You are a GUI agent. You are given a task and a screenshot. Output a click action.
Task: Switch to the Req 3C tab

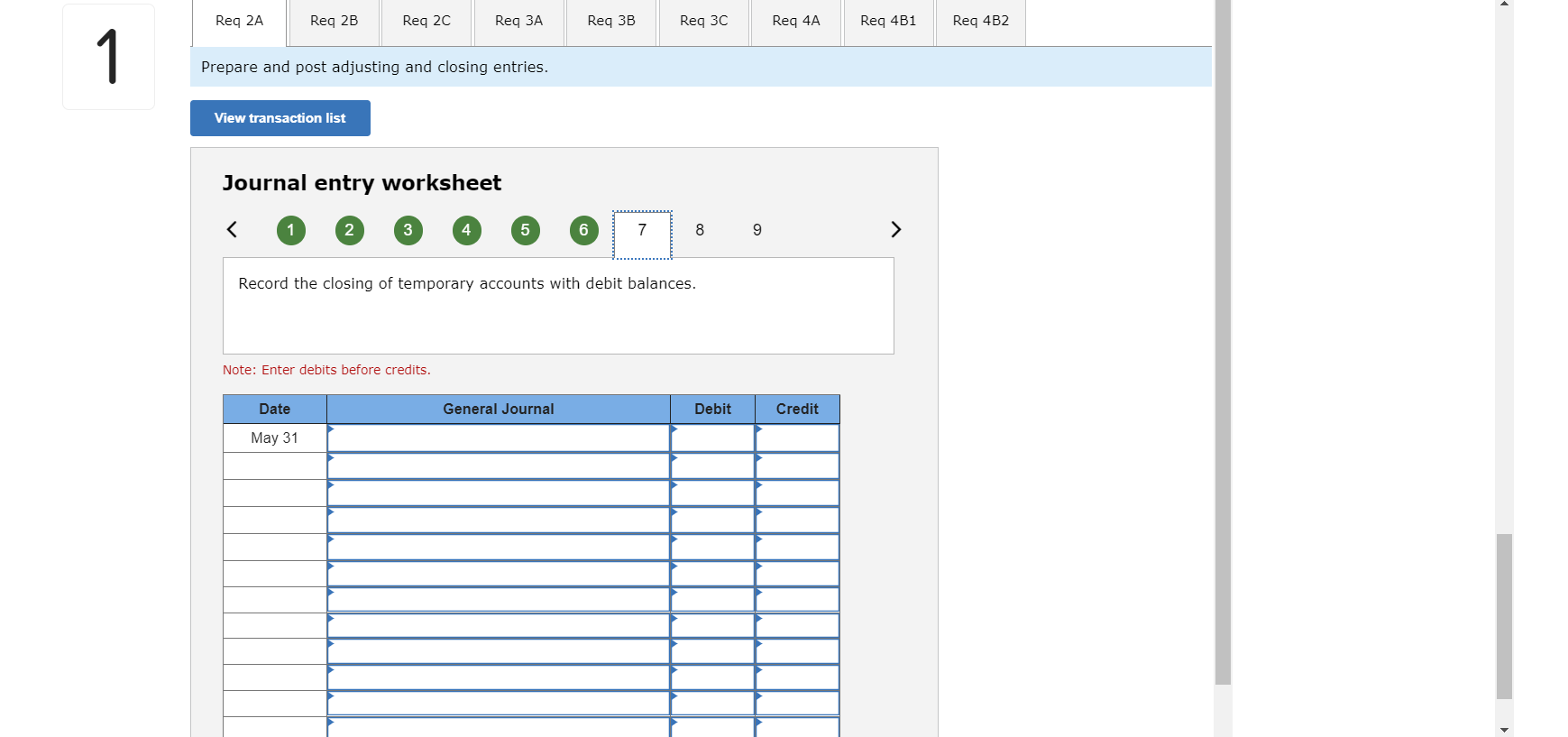703,23
